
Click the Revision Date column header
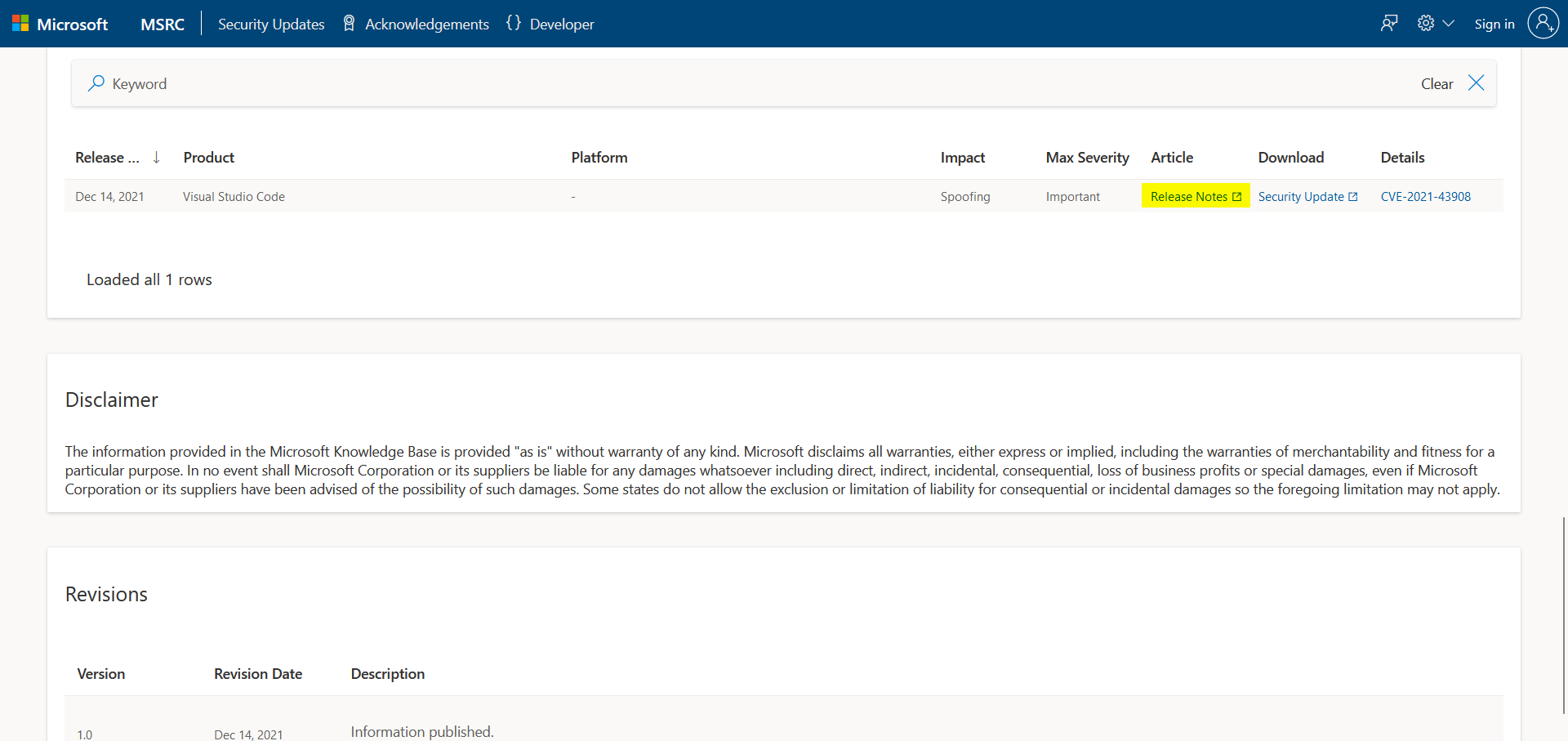click(258, 674)
